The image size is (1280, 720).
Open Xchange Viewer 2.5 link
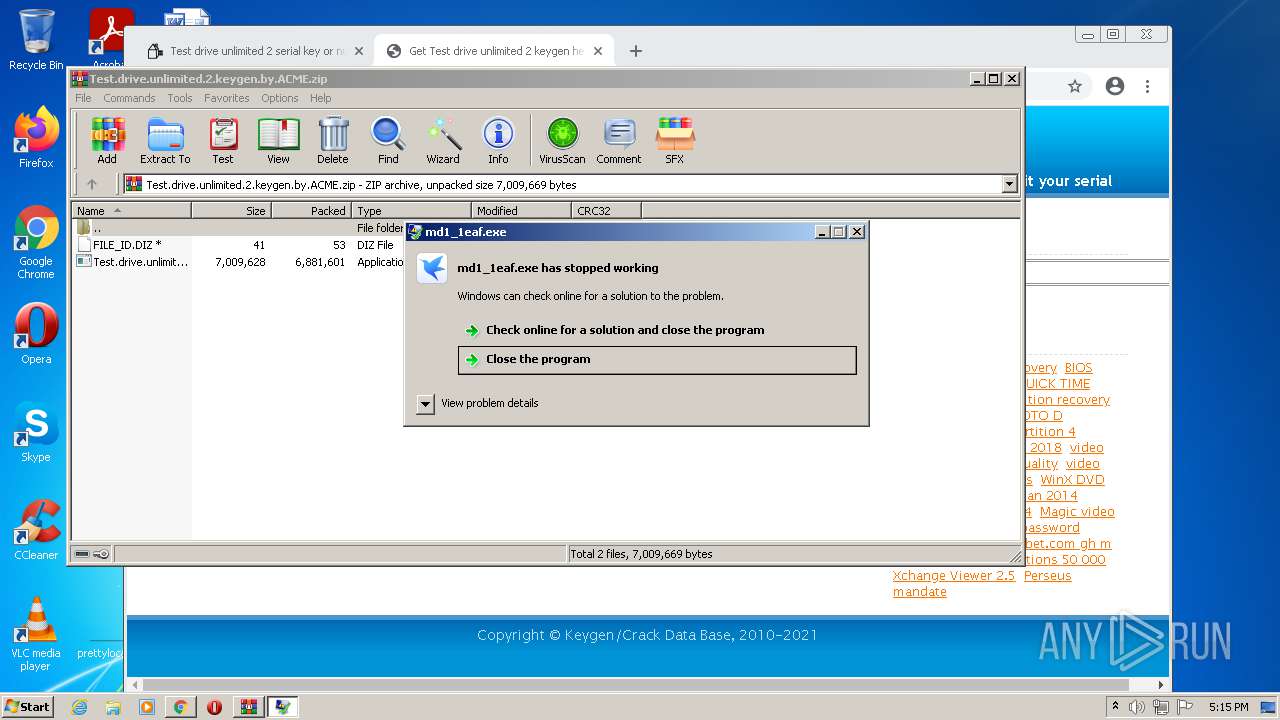pyautogui.click(x=954, y=576)
